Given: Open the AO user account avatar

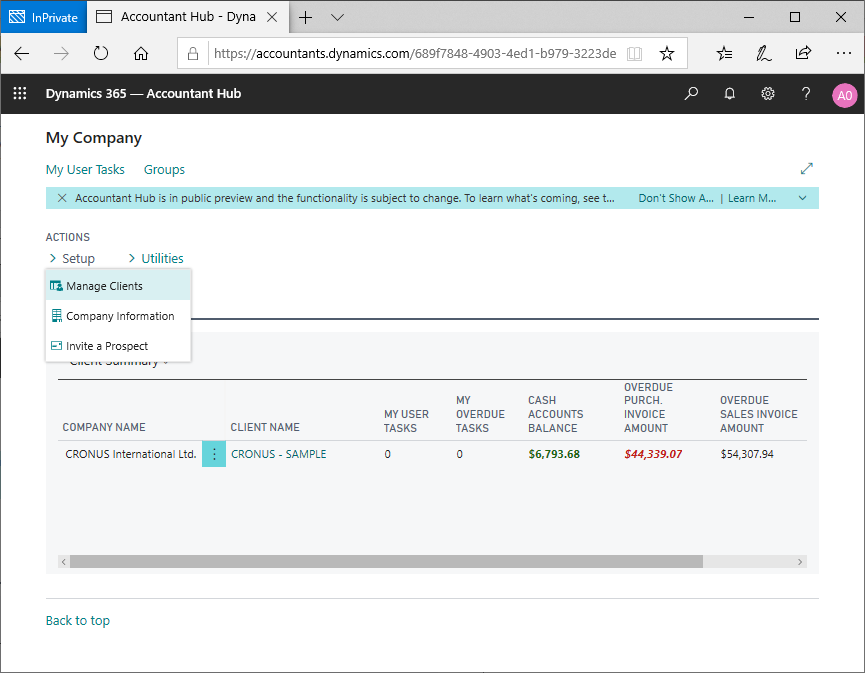Looking at the screenshot, I should click(845, 95).
